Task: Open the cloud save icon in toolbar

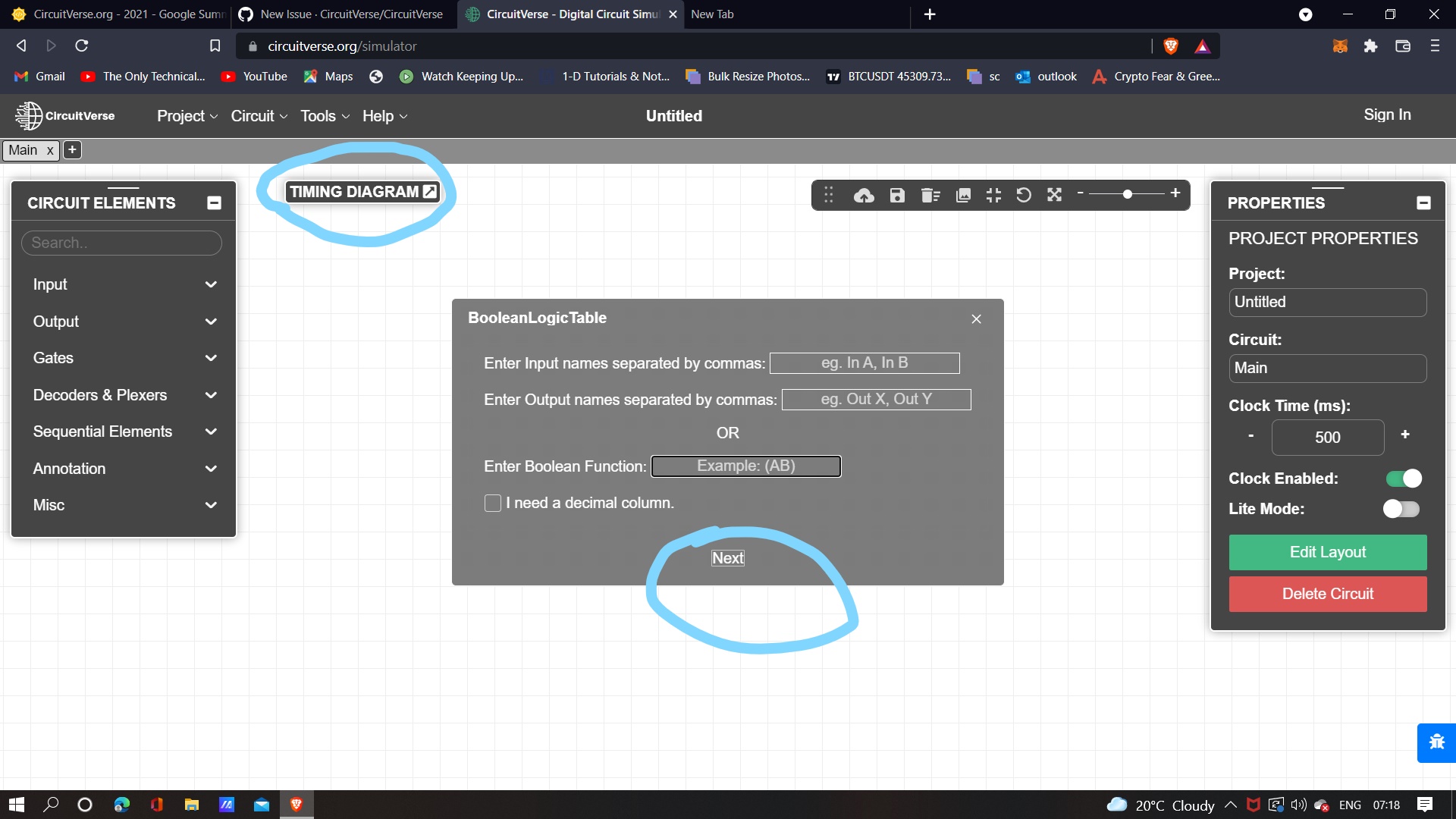Action: tap(864, 195)
